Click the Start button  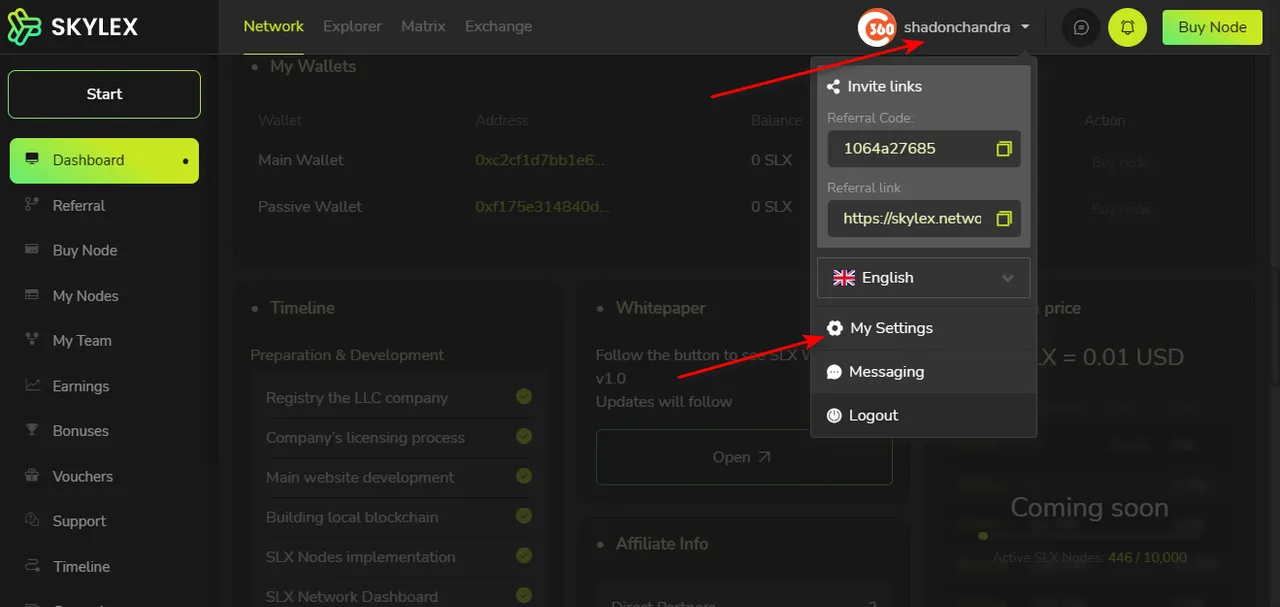pos(104,94)
